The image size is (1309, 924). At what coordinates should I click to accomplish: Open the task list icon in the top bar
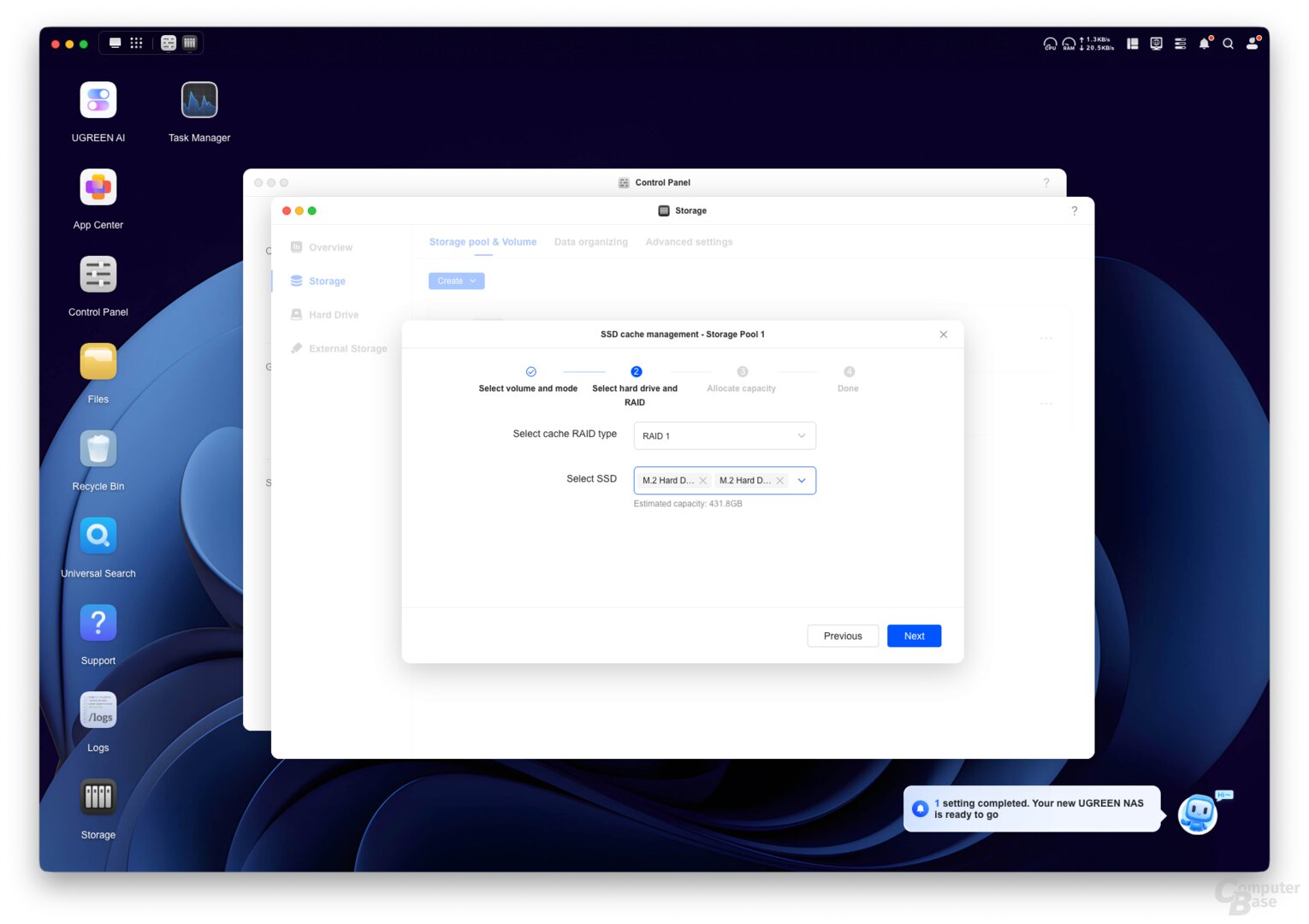point(1181,44)
